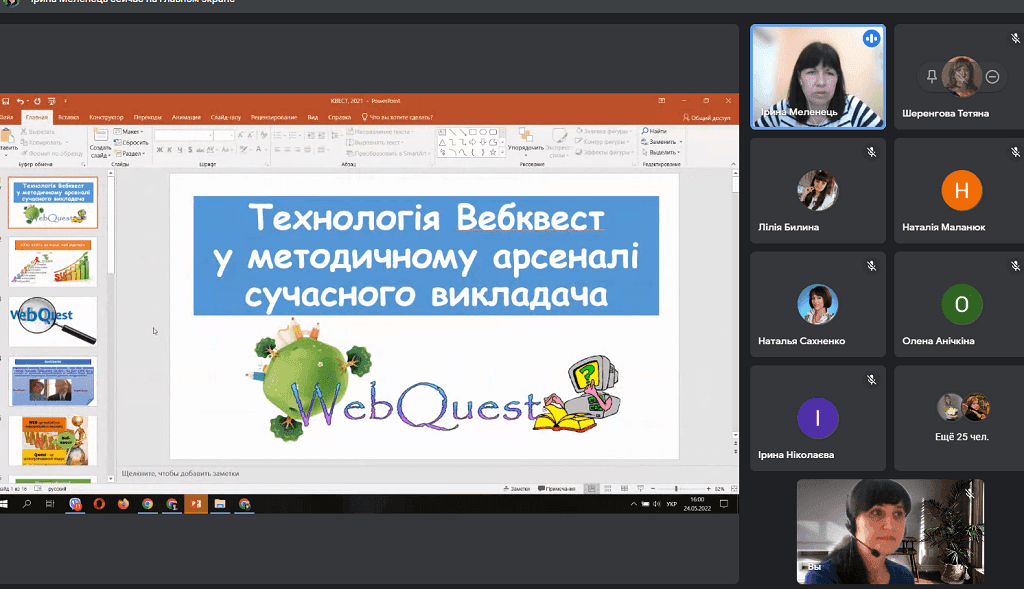Select the triangle shape in shapes gallery
Image resolution: width=1024 pixels, height=589 pixels.
point(442,142)
